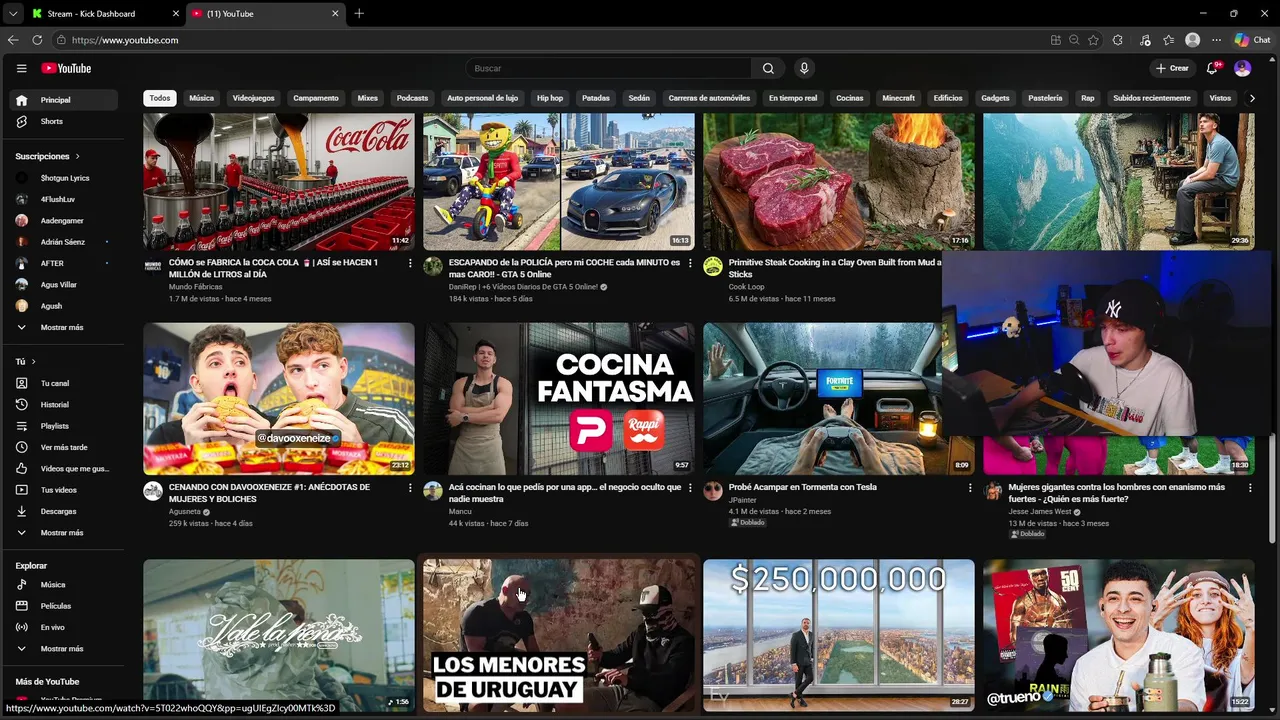Open the Suscripciones section chevron
Viewport: 1280px width, 720px height.
click(77, 157)
